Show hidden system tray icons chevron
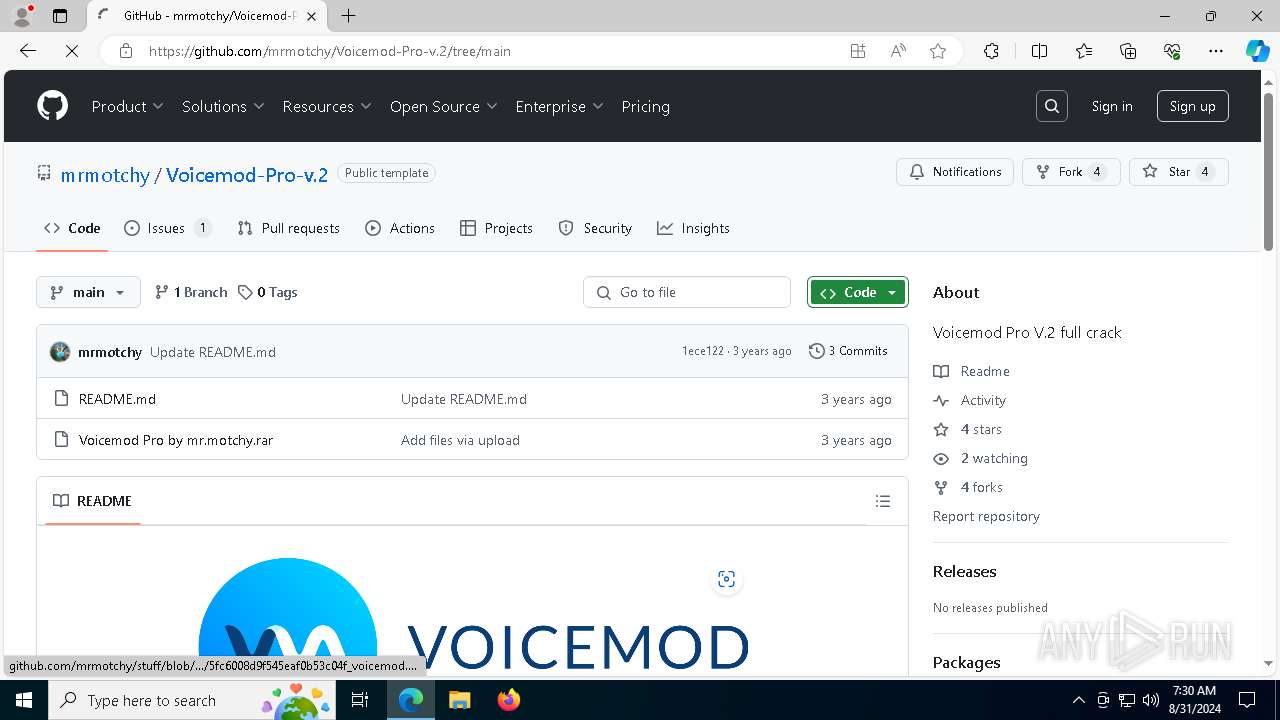Viewport: 1280px width, 720px height. click(x=1078, y=700)
